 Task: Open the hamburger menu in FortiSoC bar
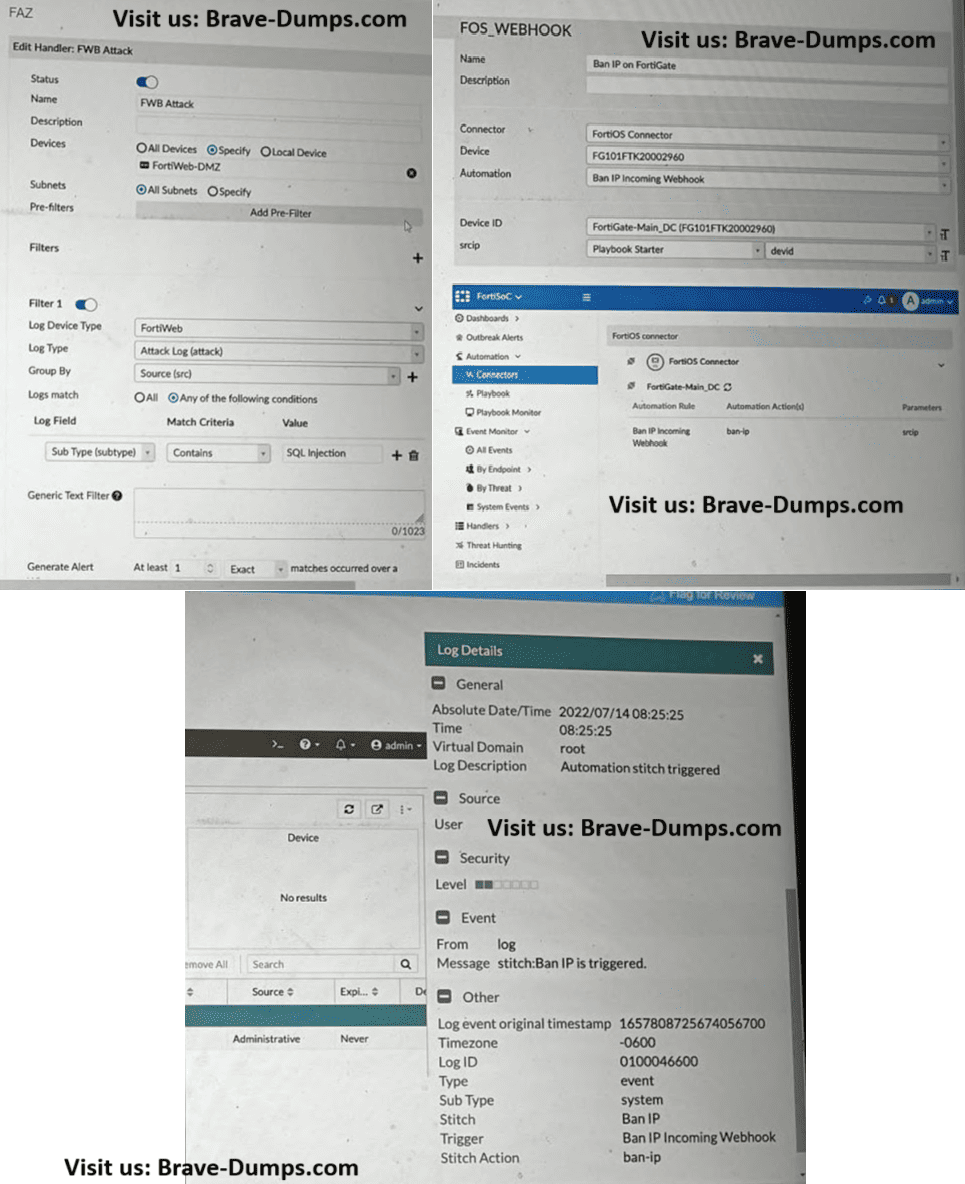(x=587, y=297)
